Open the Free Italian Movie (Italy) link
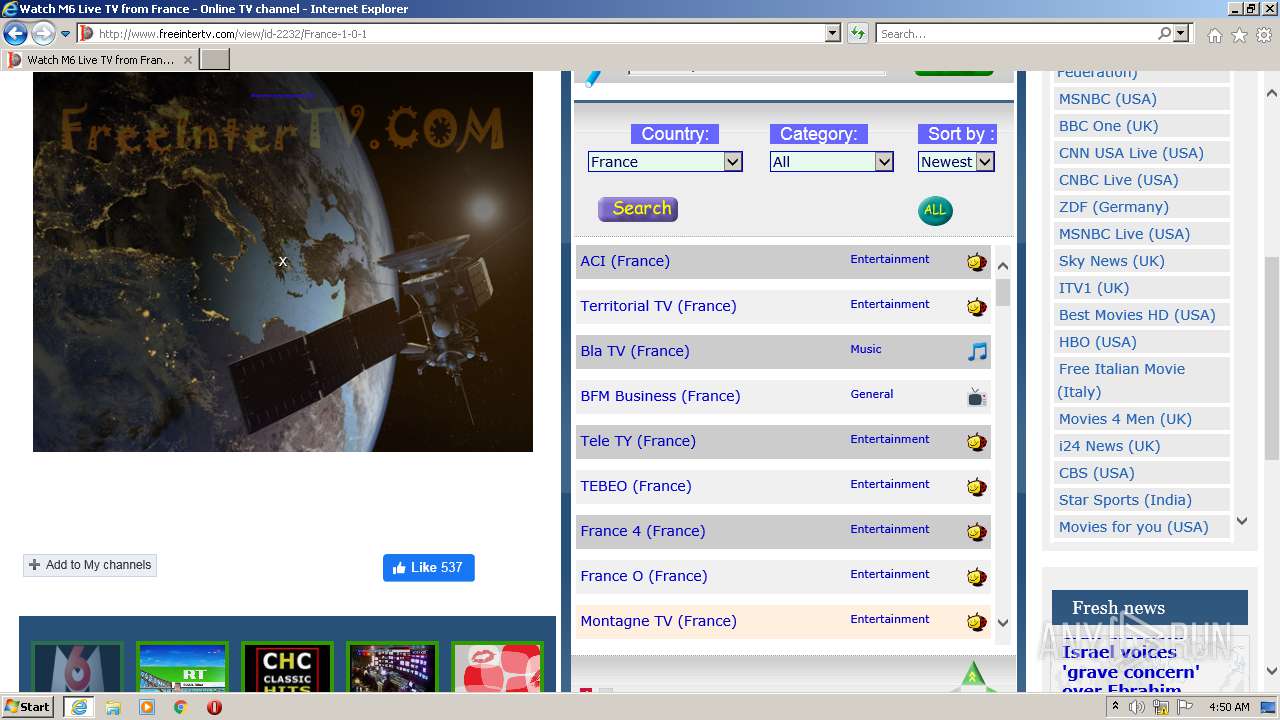This screenshot has height=720, width=1280. click(1121, 380)
